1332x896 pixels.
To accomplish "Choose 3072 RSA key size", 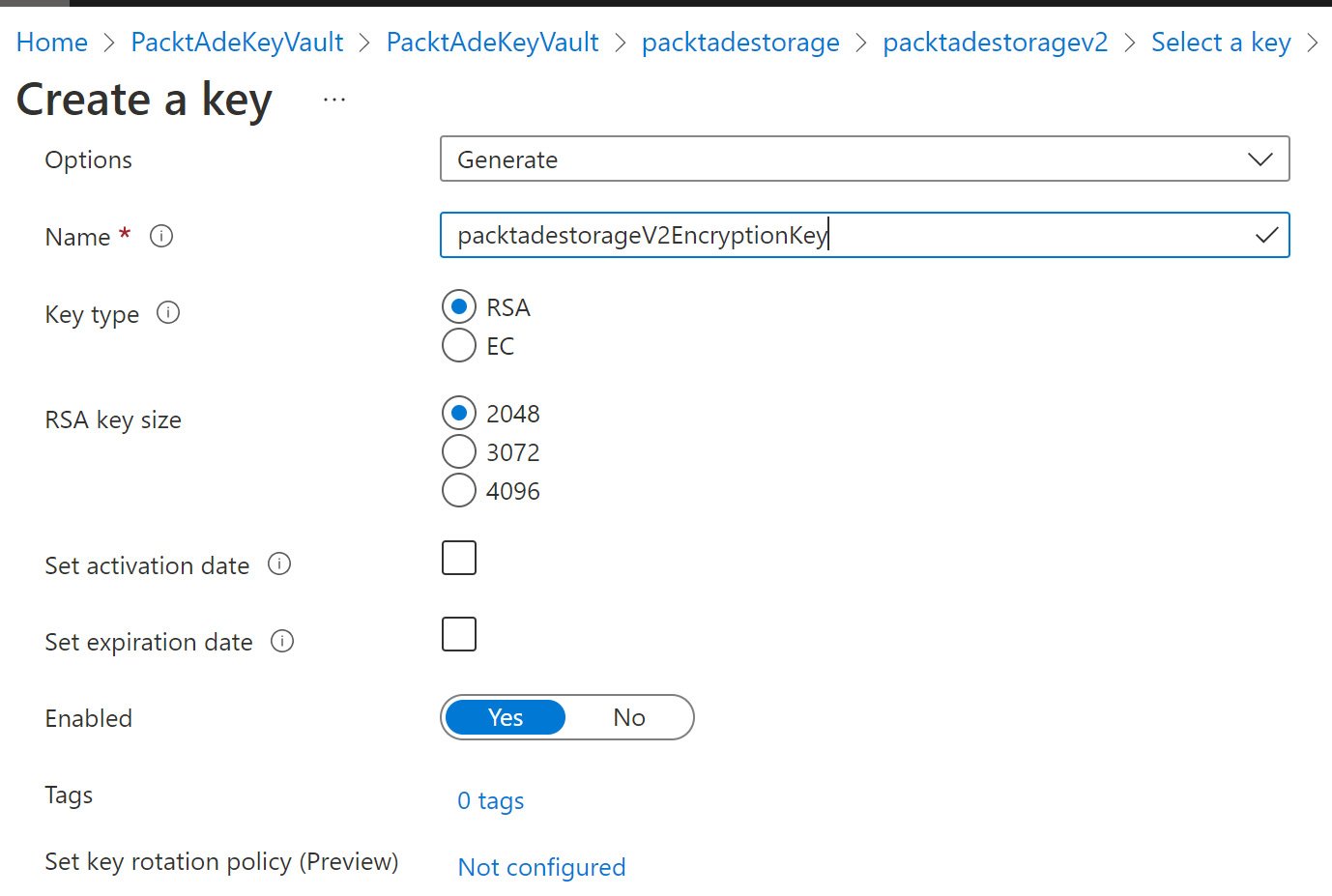I will 459,451.
